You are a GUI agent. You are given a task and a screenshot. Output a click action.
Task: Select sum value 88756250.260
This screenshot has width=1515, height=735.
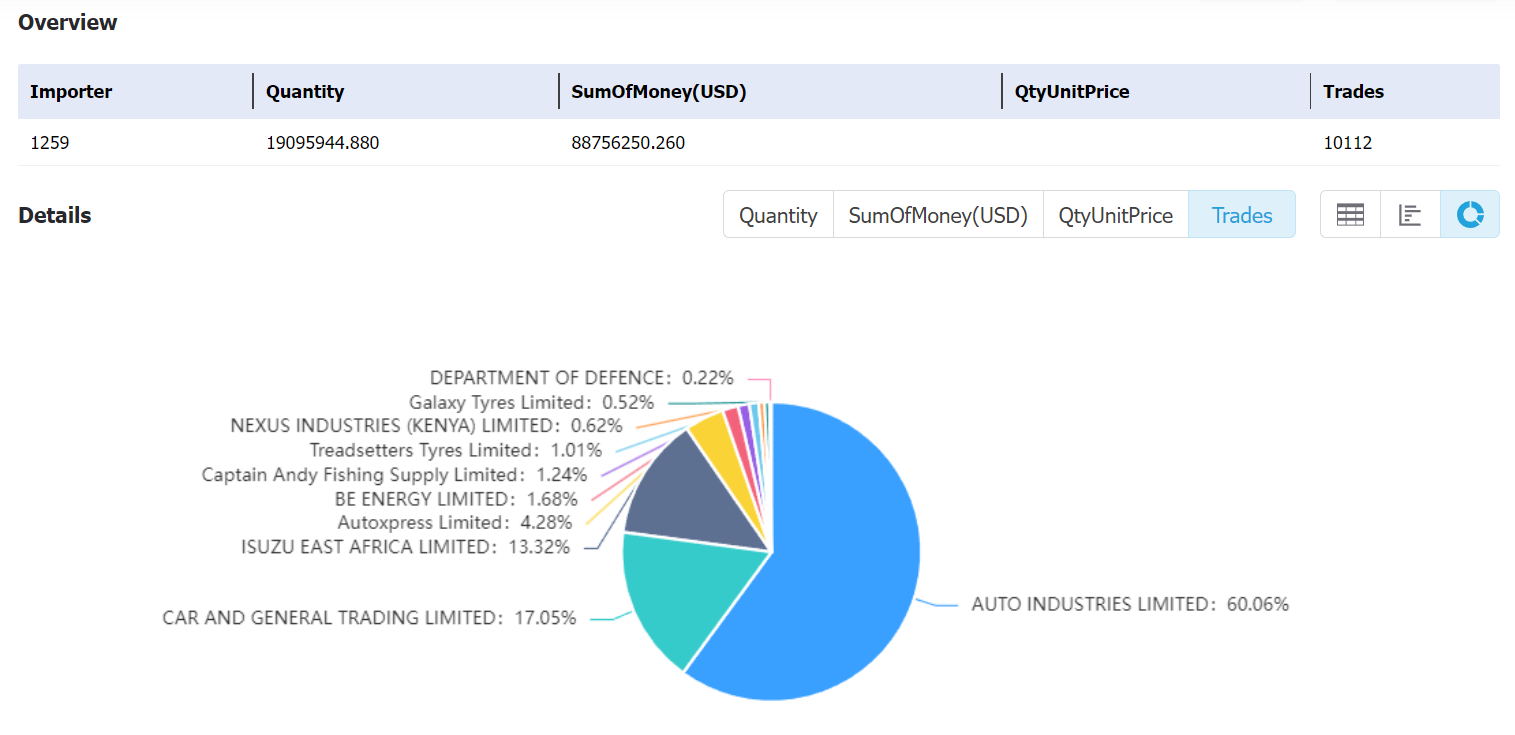tap(628, 143)
